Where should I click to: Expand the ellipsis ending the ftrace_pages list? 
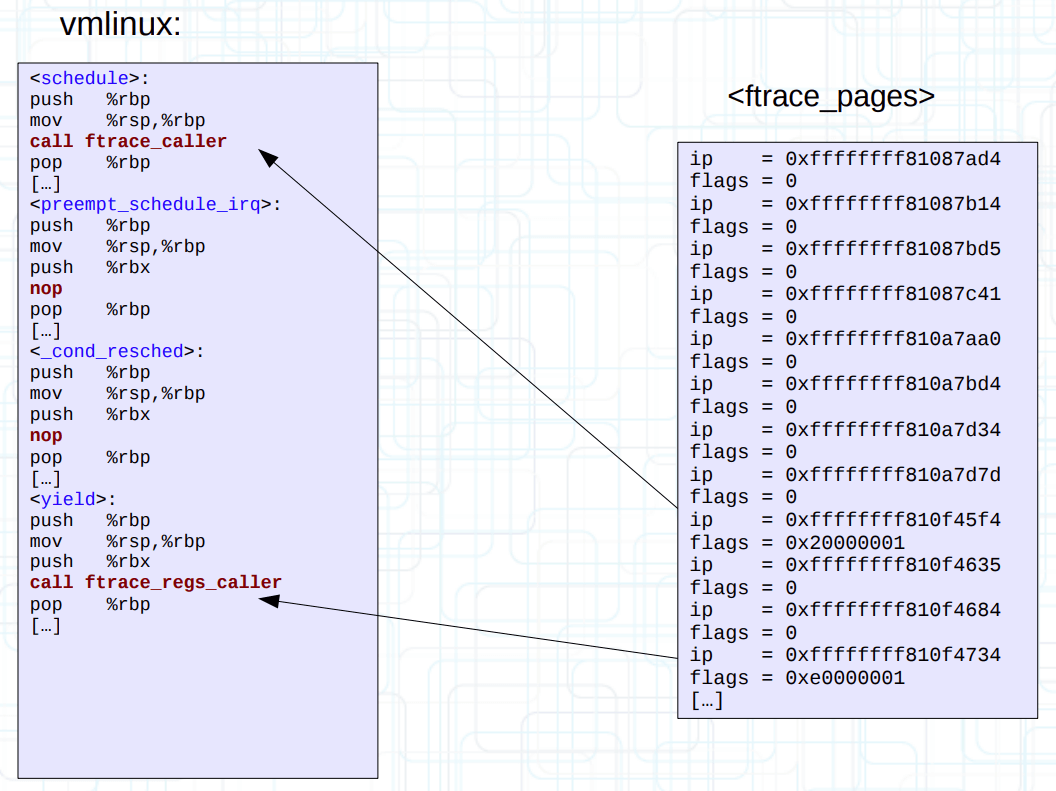[707, 700]
